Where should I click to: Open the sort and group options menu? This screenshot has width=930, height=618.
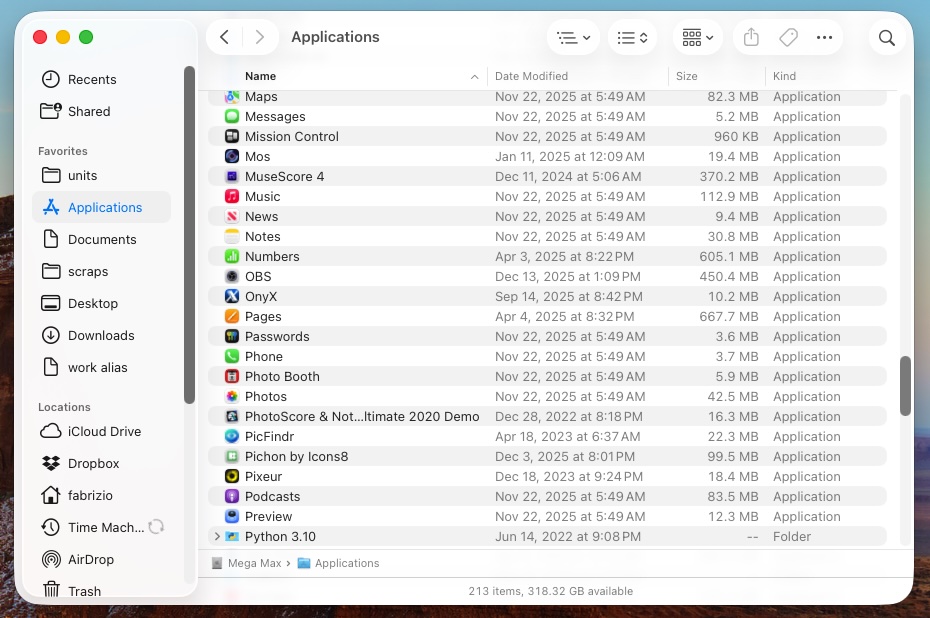coord(632,37)
